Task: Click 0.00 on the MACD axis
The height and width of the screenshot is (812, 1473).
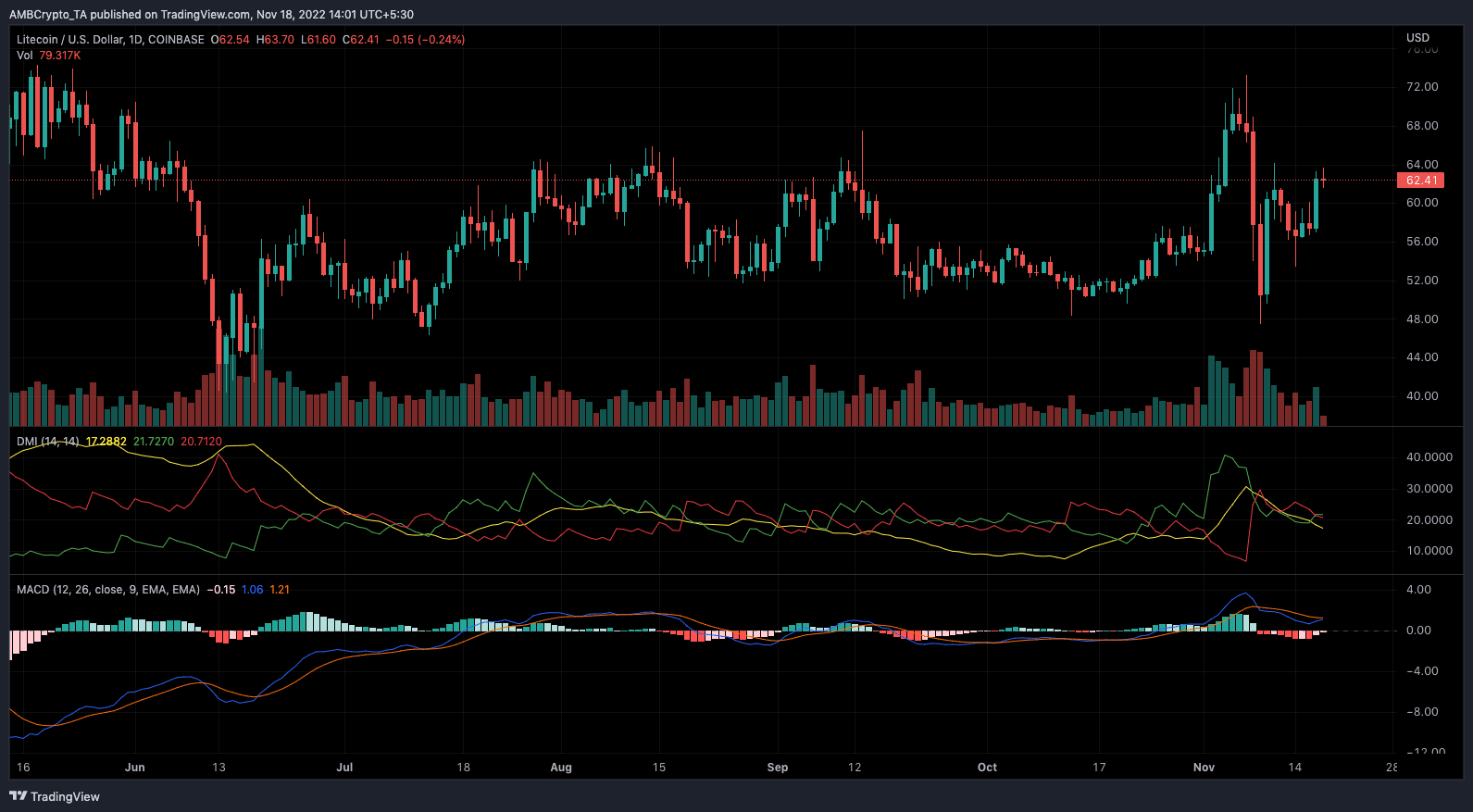Action: click(x=1419, y=631)
